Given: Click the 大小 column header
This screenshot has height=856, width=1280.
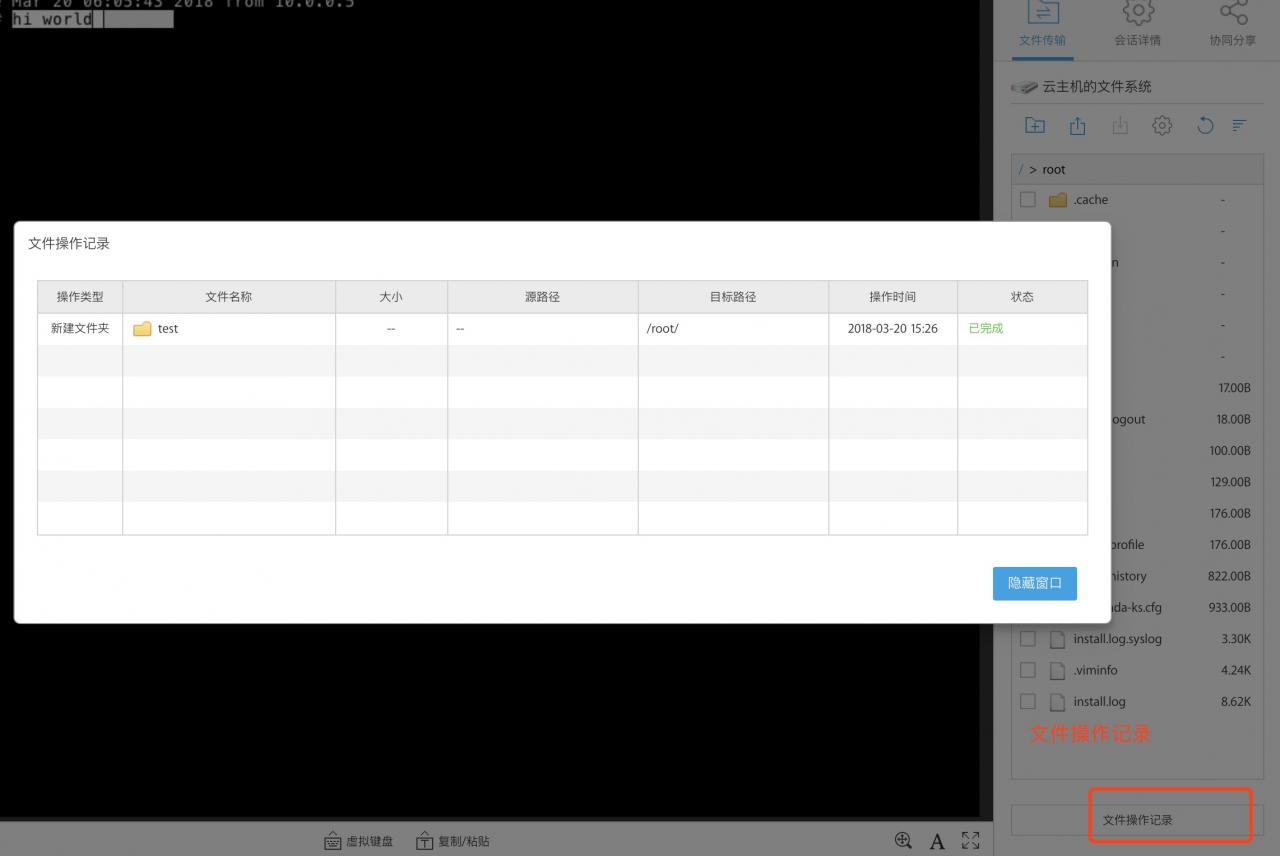Looking at the screenshot, I should (391, 297).
